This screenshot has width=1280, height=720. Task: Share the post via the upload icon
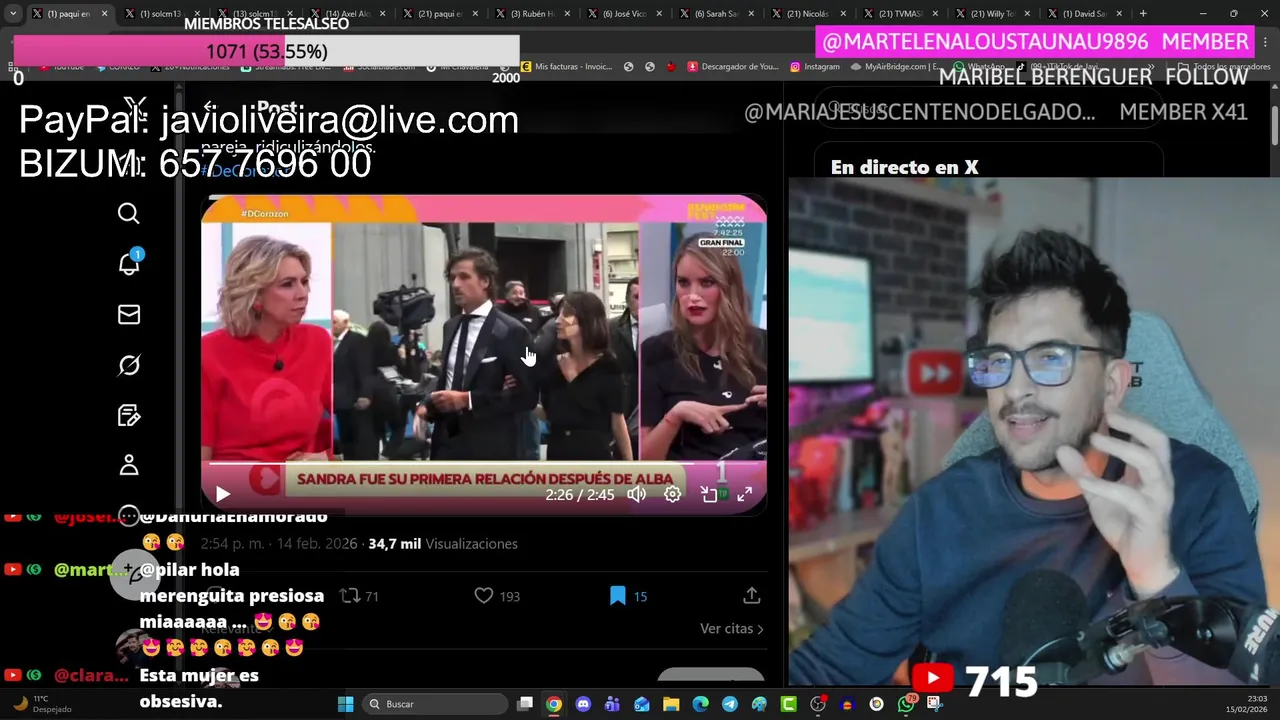tap(752, 596)
